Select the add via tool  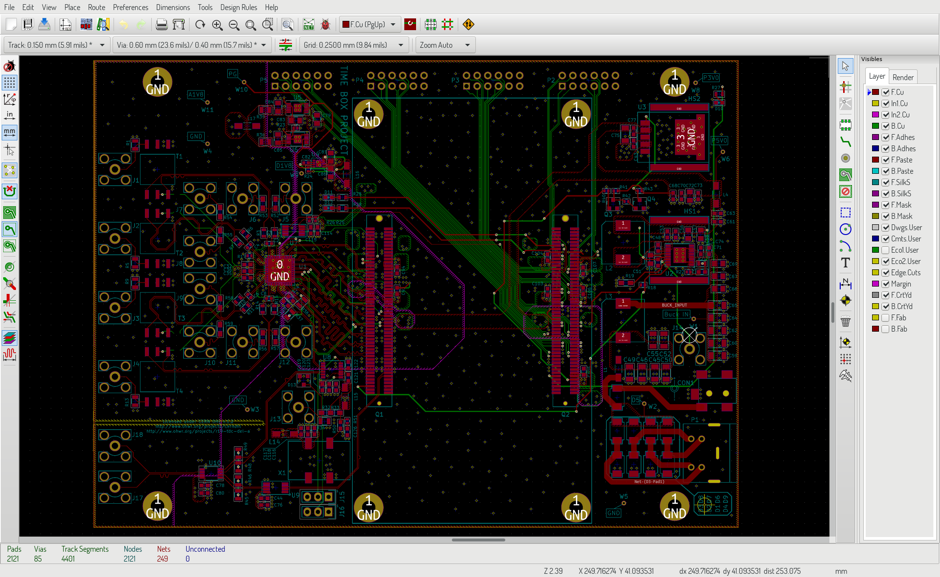(x=845, y=158)
